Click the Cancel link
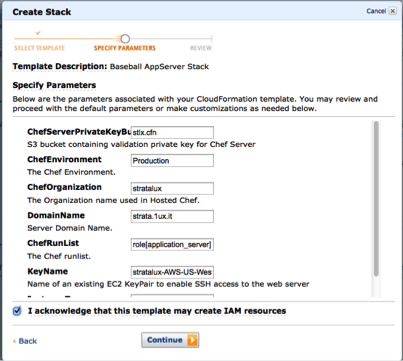The width and height of the screenshot is (403, 361). point(376,11)
